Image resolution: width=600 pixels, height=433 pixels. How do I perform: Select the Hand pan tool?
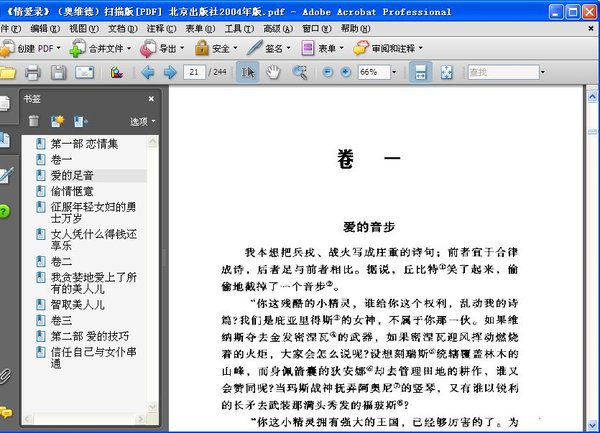271,73
